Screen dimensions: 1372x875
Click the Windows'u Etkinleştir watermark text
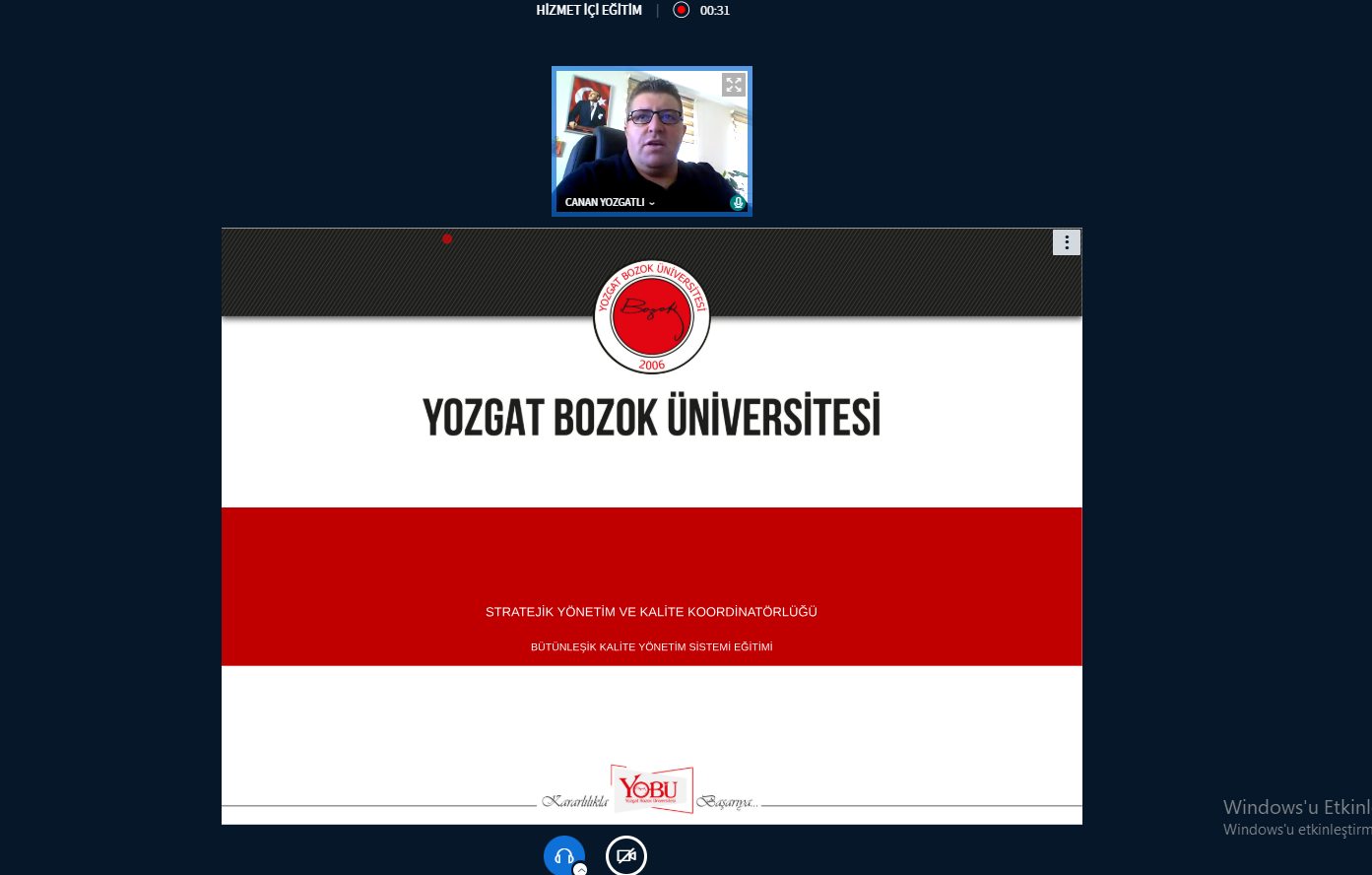coord(1296,808)
